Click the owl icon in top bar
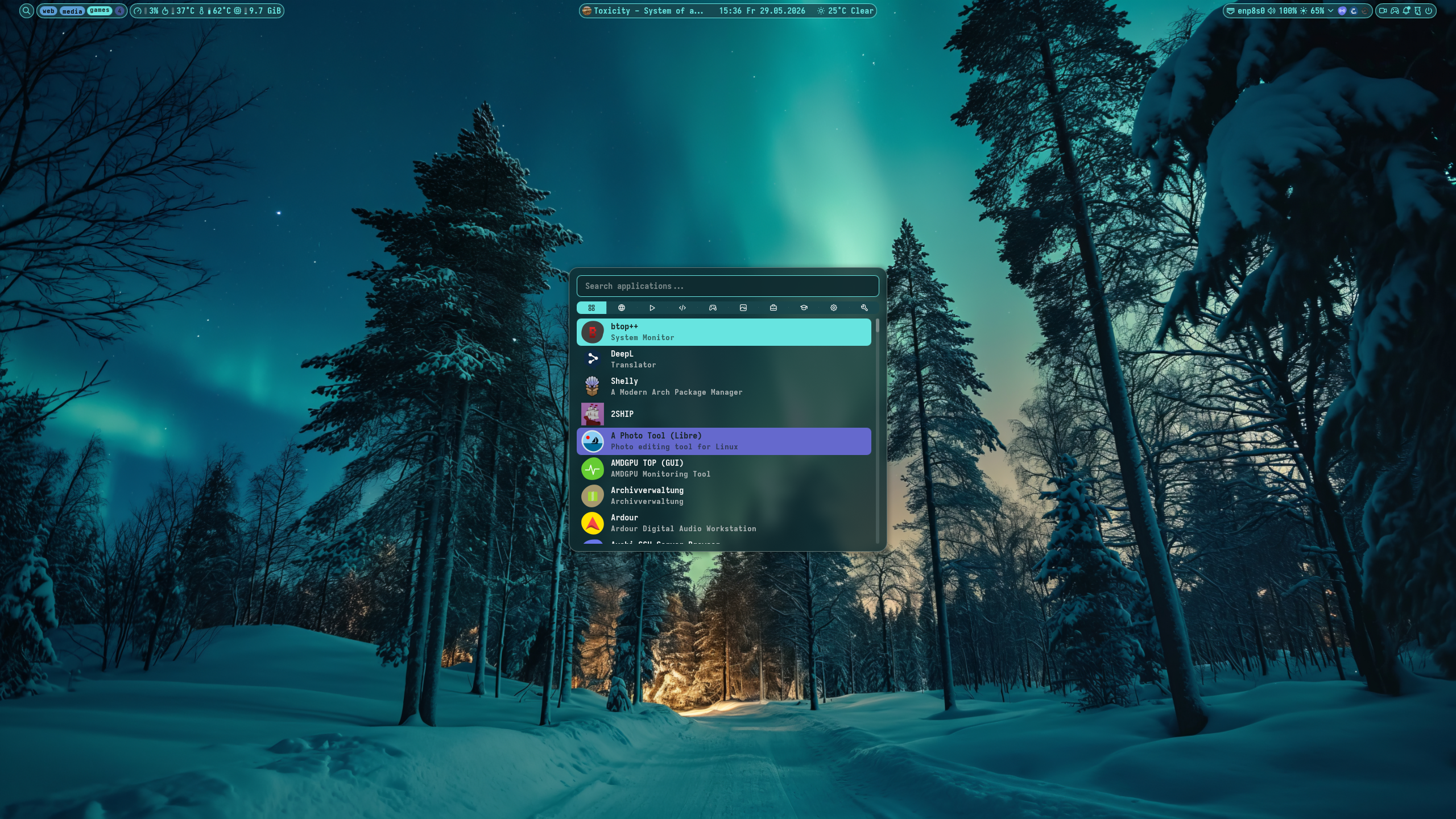1456x819 pixels. point(1418,11)
